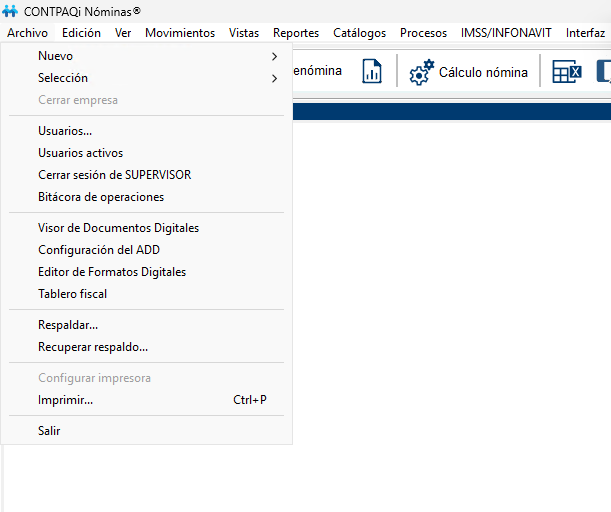Open the Catálogos menu
Image resolution: width=611 pixels, height=512 pixels.
pyautogui.click(x=359, y=33)
